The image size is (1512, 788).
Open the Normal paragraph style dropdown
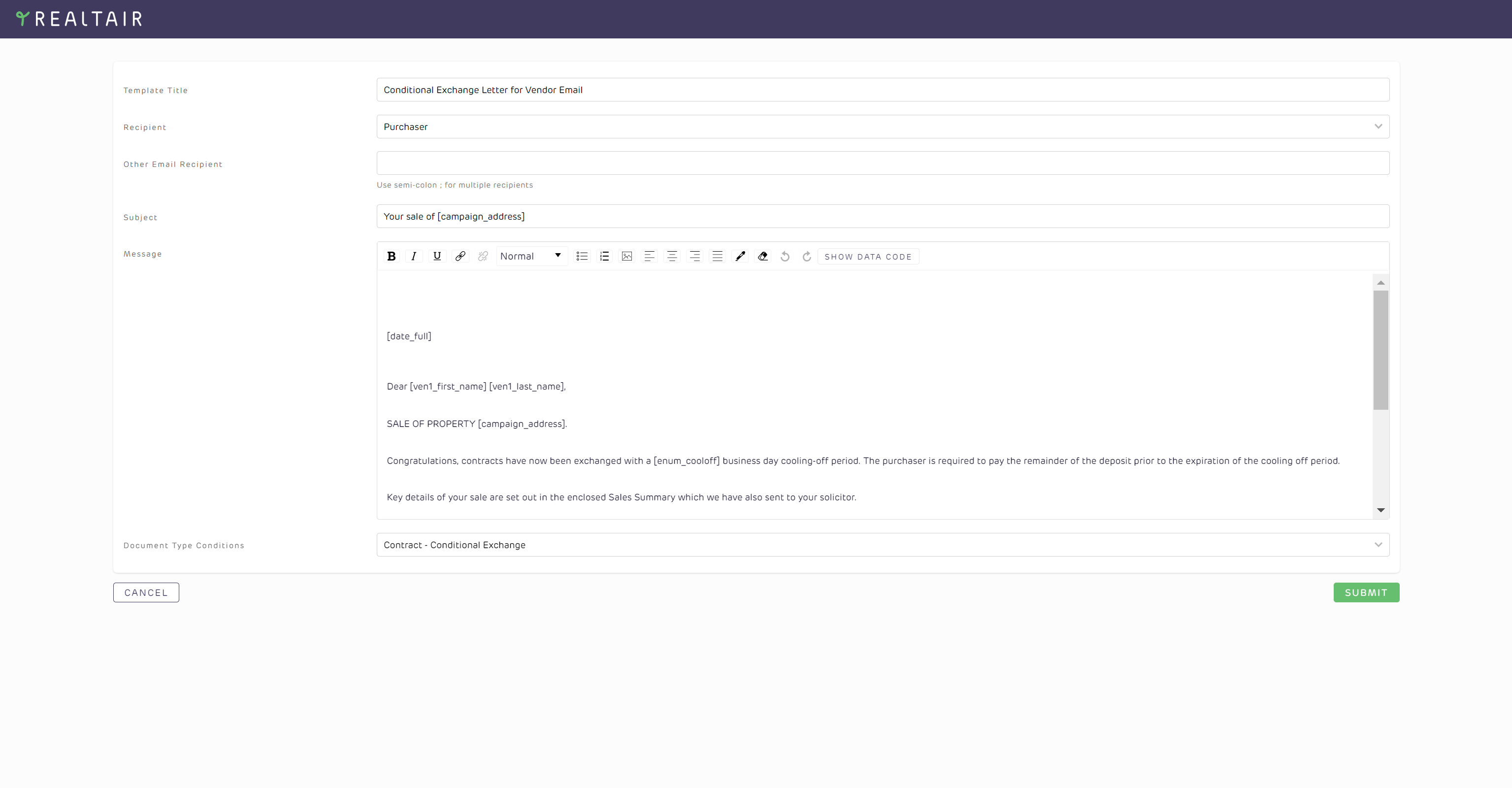tap(531, 256)
